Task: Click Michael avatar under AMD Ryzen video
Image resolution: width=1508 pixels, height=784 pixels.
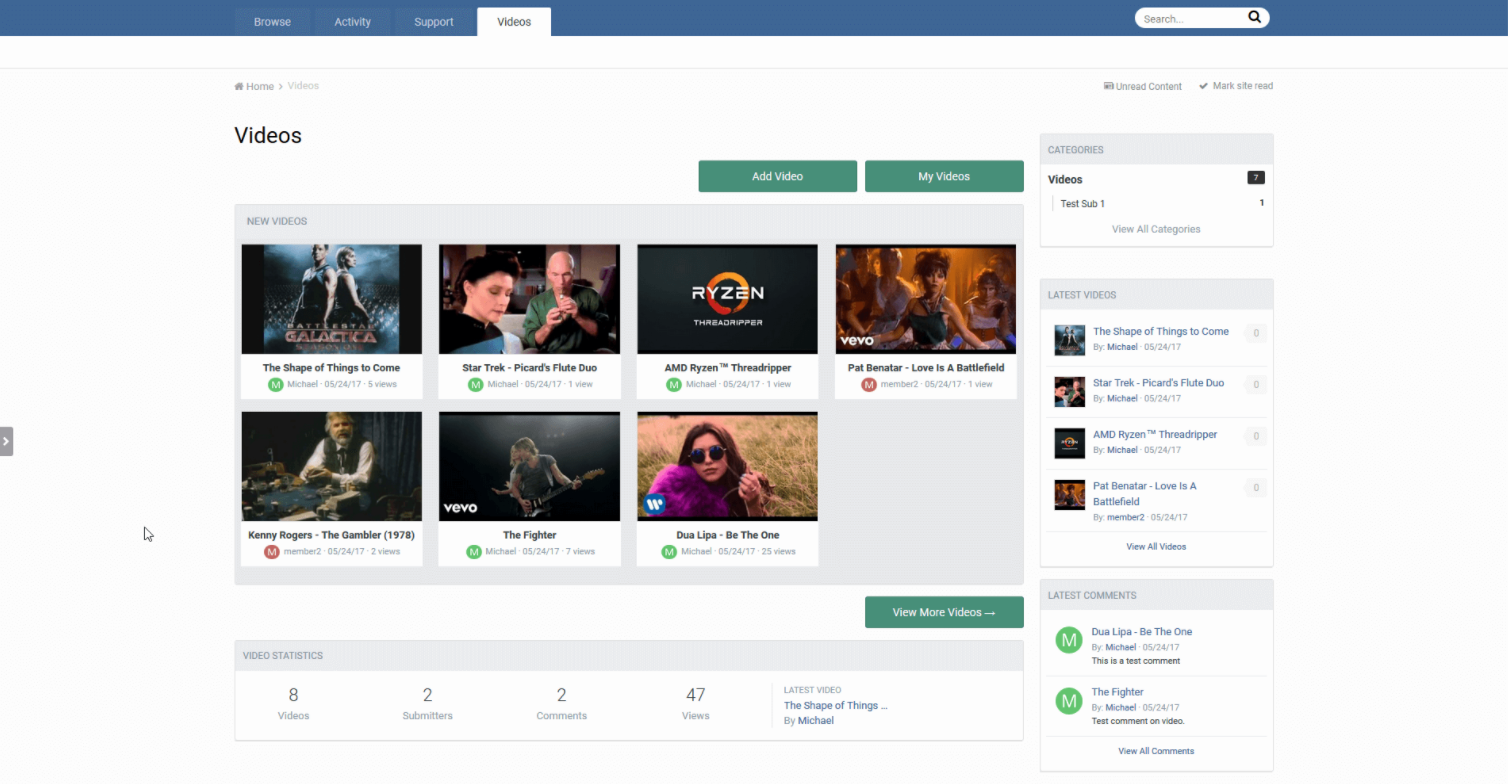Action: 674,384
